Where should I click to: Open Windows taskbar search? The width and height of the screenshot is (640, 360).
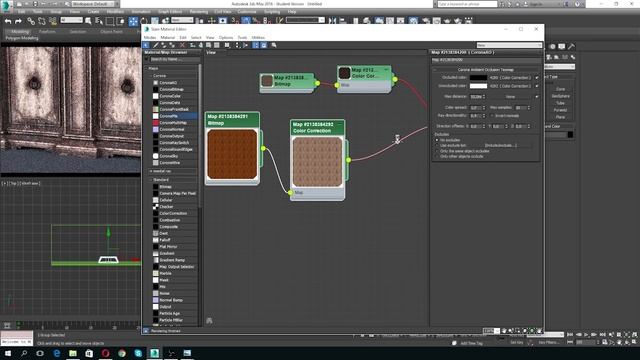(x=24, y=353)
